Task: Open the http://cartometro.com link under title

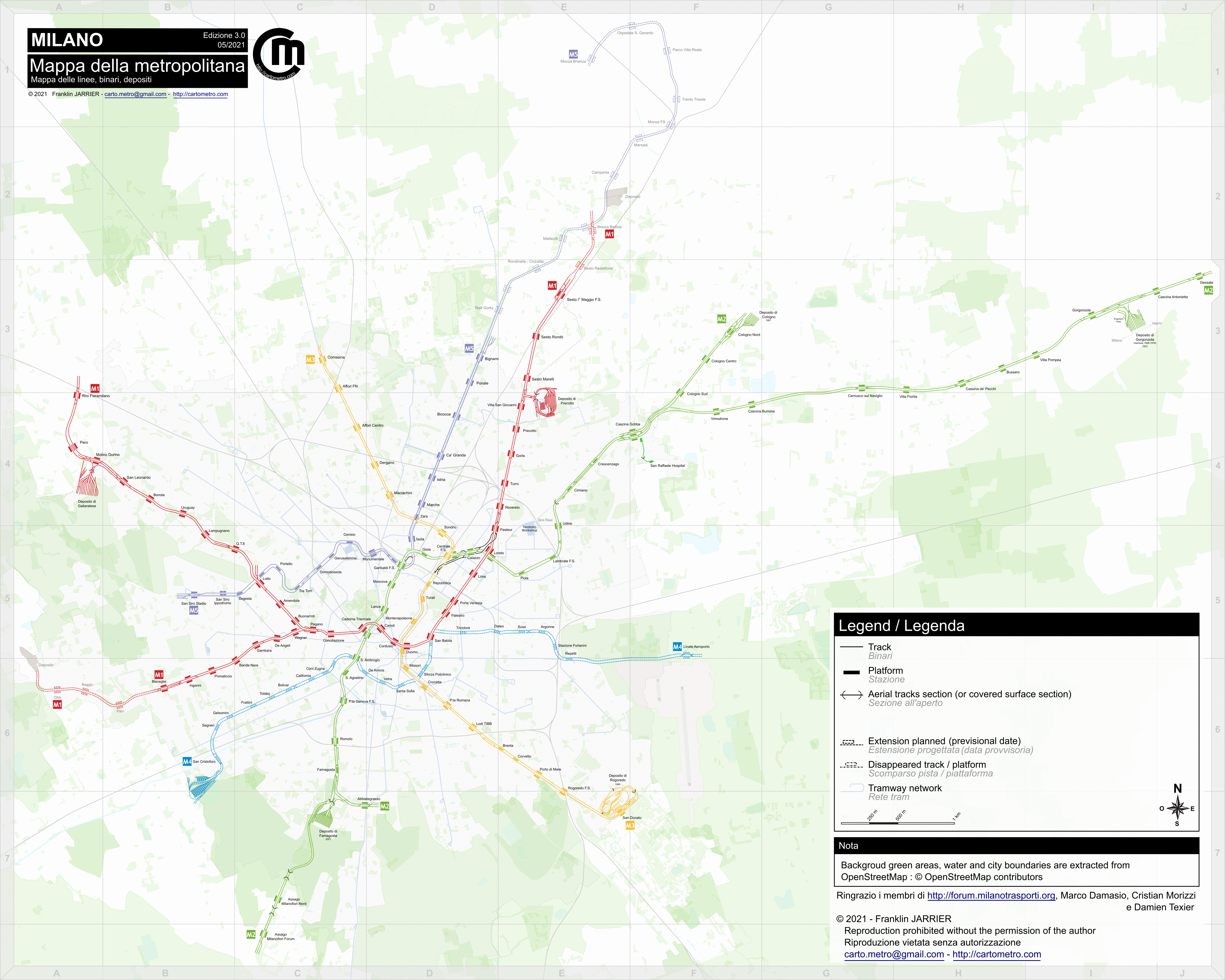Action: (x=201, y=94)
